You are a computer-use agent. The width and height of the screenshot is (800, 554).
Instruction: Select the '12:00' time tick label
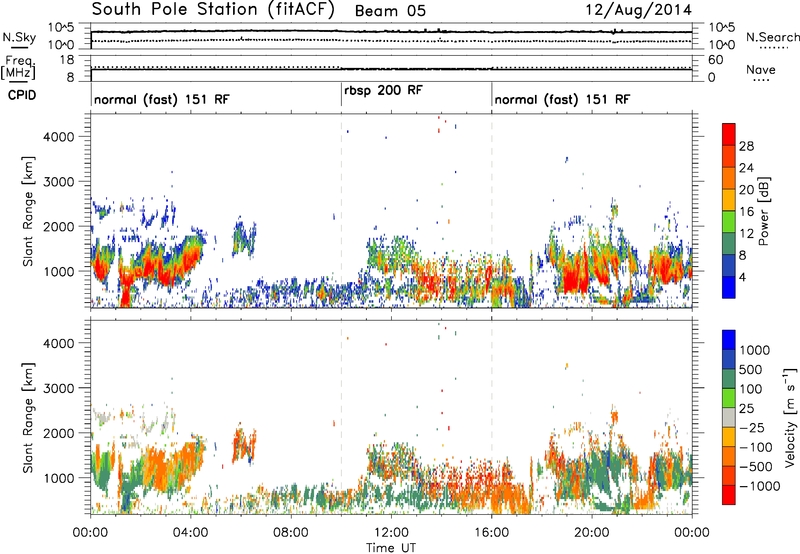click(391, 533)
